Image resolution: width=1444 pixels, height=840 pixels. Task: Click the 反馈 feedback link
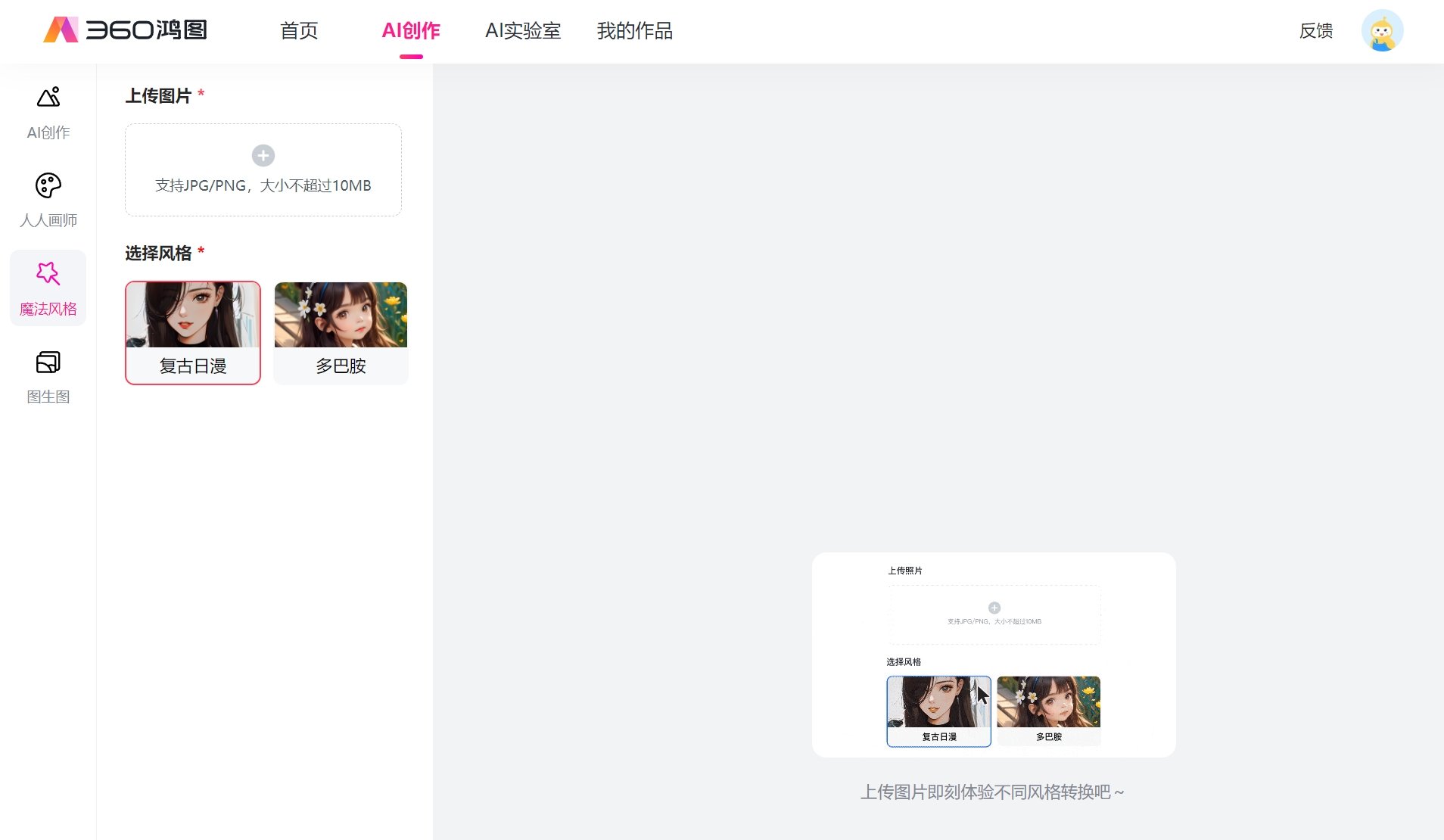click(x=1316, y=31)
